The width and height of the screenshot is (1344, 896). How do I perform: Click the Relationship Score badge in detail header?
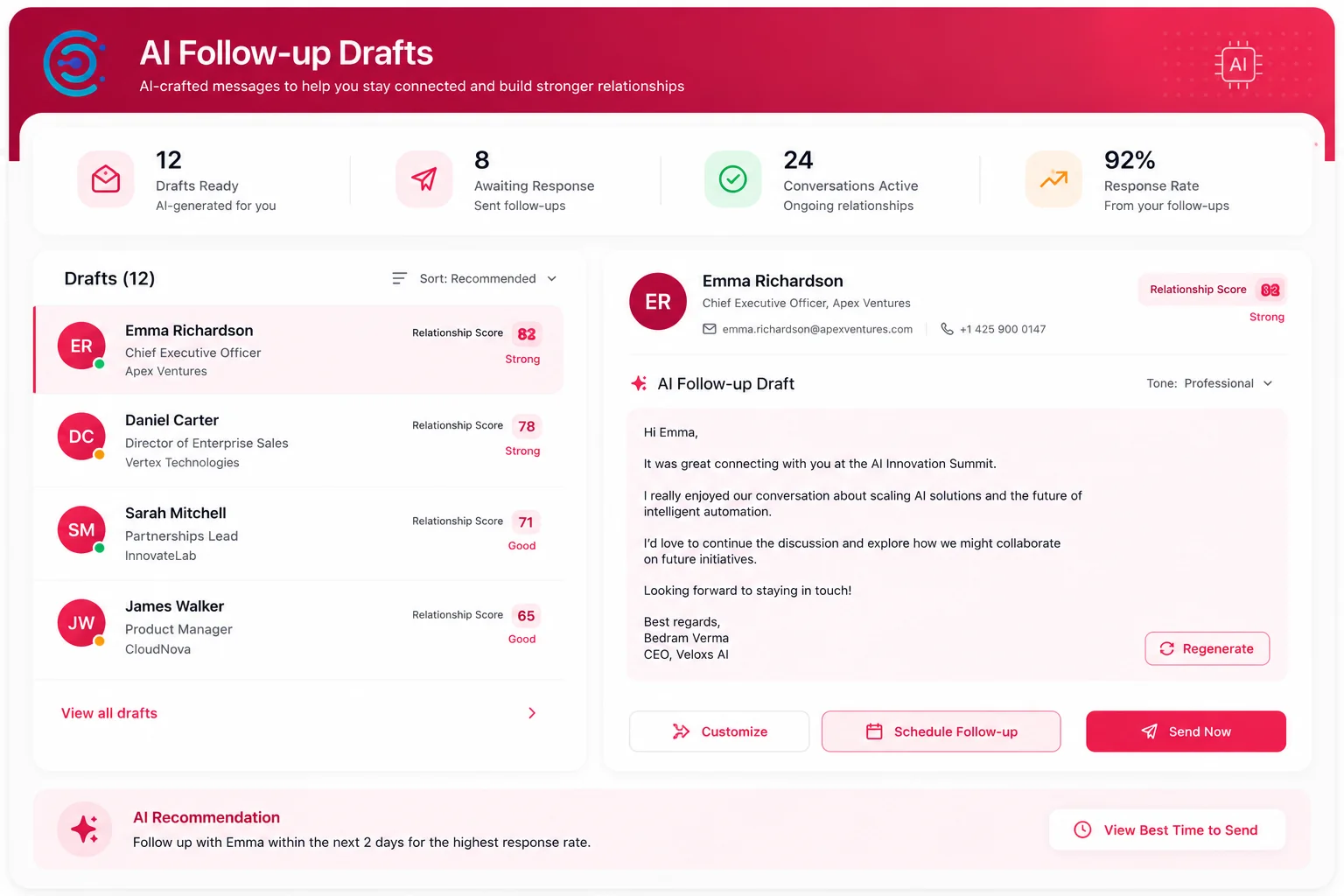click(1212, 290)
